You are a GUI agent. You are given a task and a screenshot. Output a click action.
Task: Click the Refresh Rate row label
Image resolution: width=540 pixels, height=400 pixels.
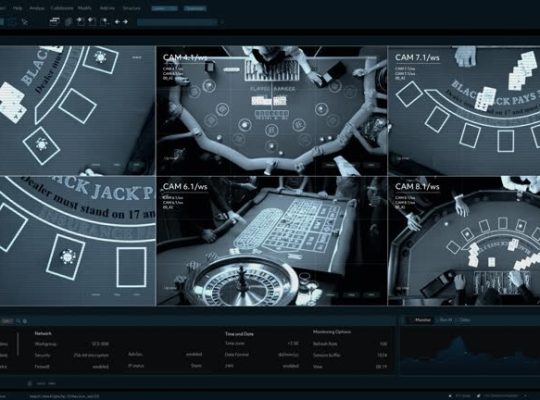tap(325, 344)
